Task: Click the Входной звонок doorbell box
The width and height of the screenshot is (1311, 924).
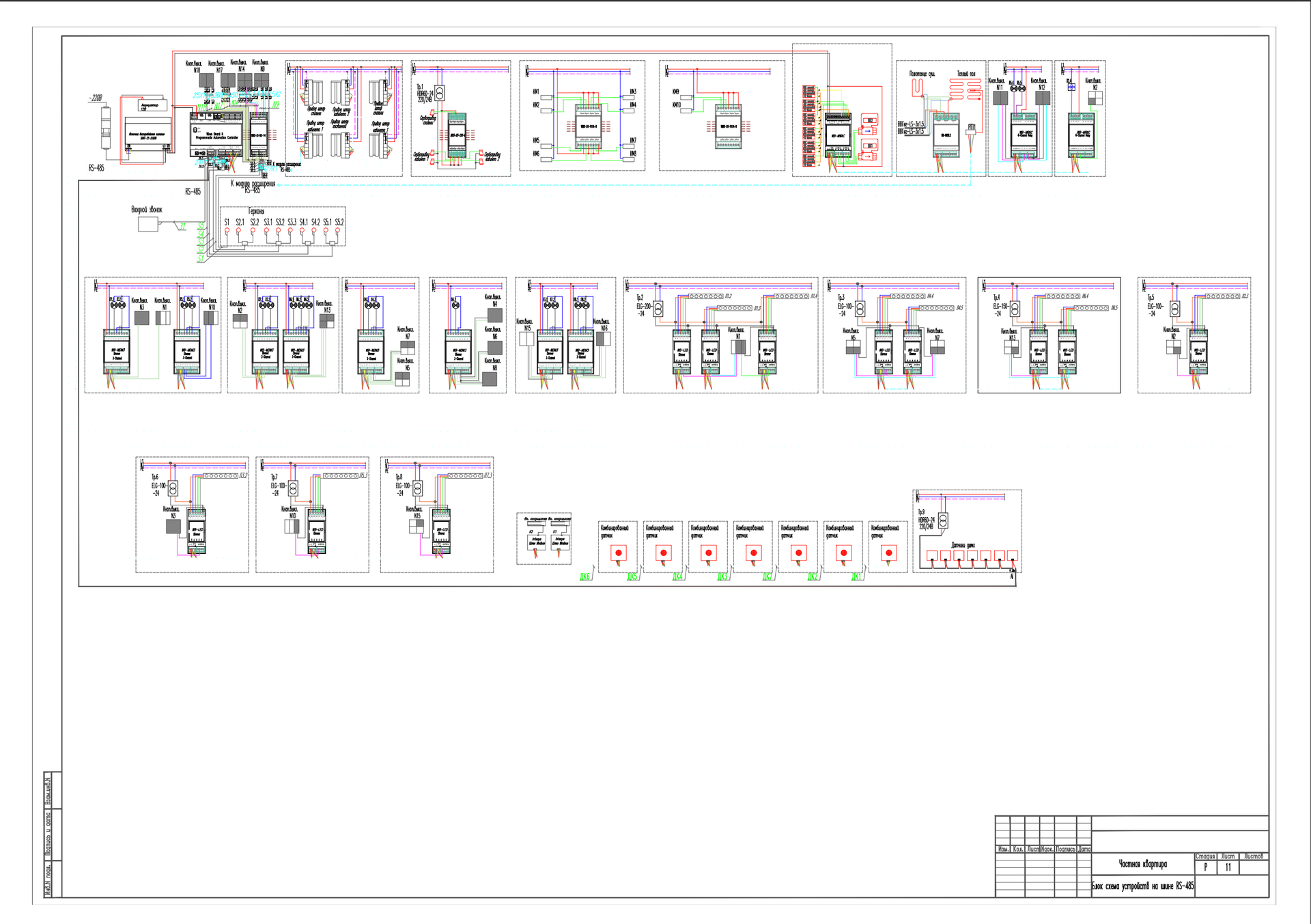Action: 148,223
